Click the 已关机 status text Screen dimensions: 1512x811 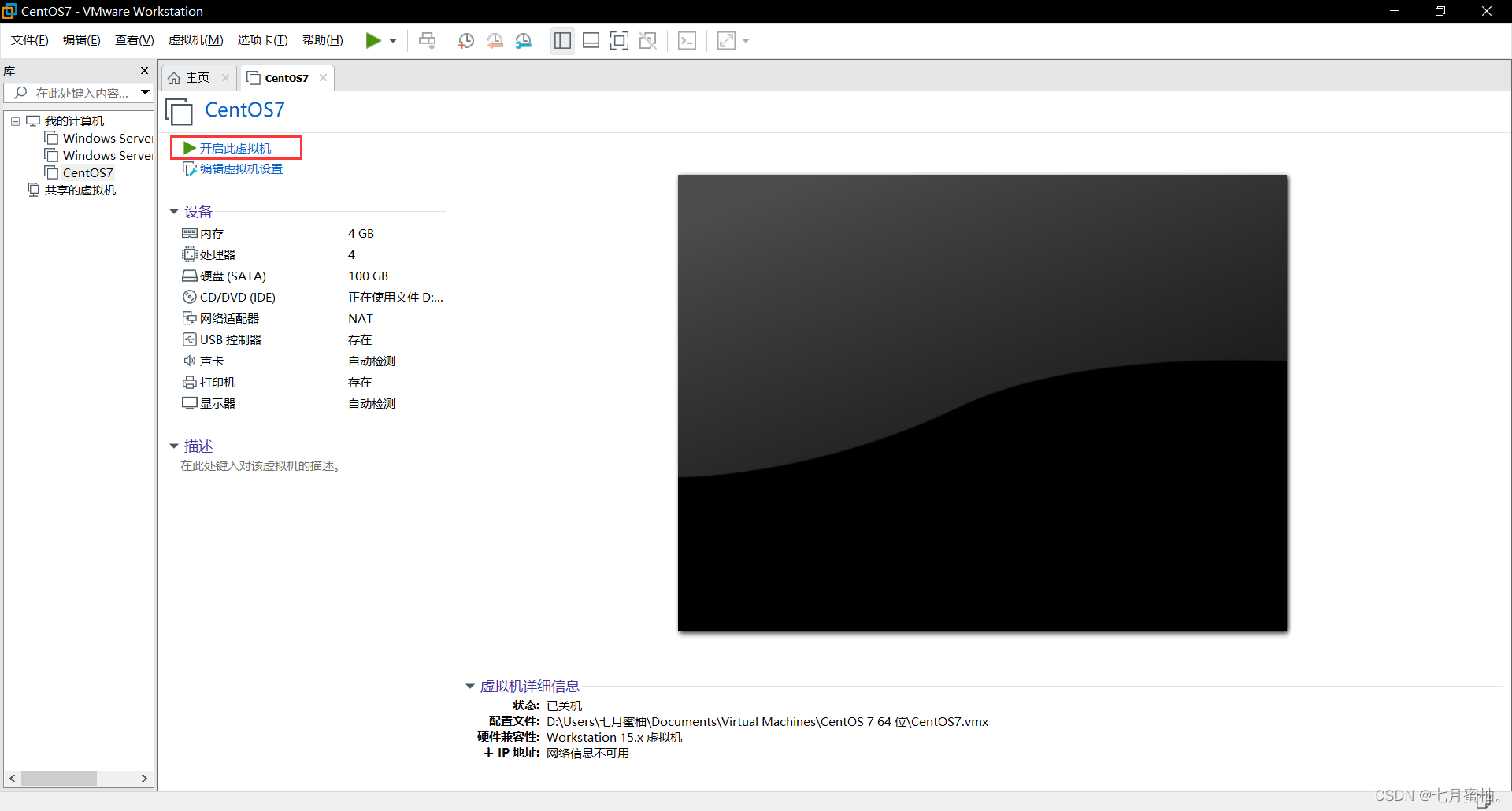(x=565, y=705)
